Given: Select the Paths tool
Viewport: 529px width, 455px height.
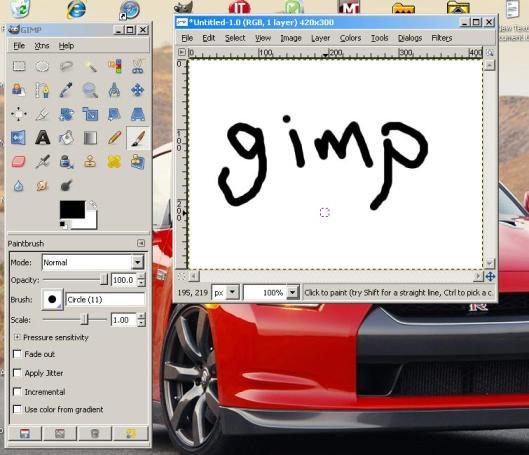Looking at the screenshot, I should coord(42,90).
